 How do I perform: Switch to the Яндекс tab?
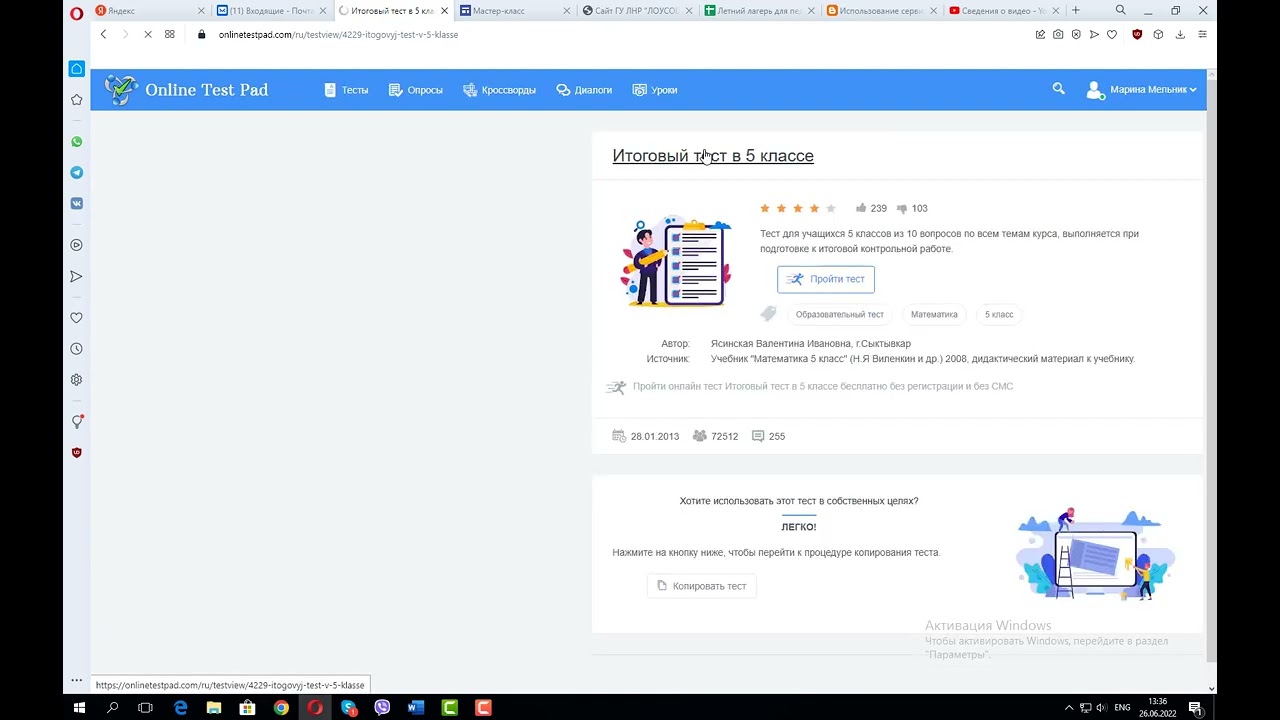coord(147,11)
